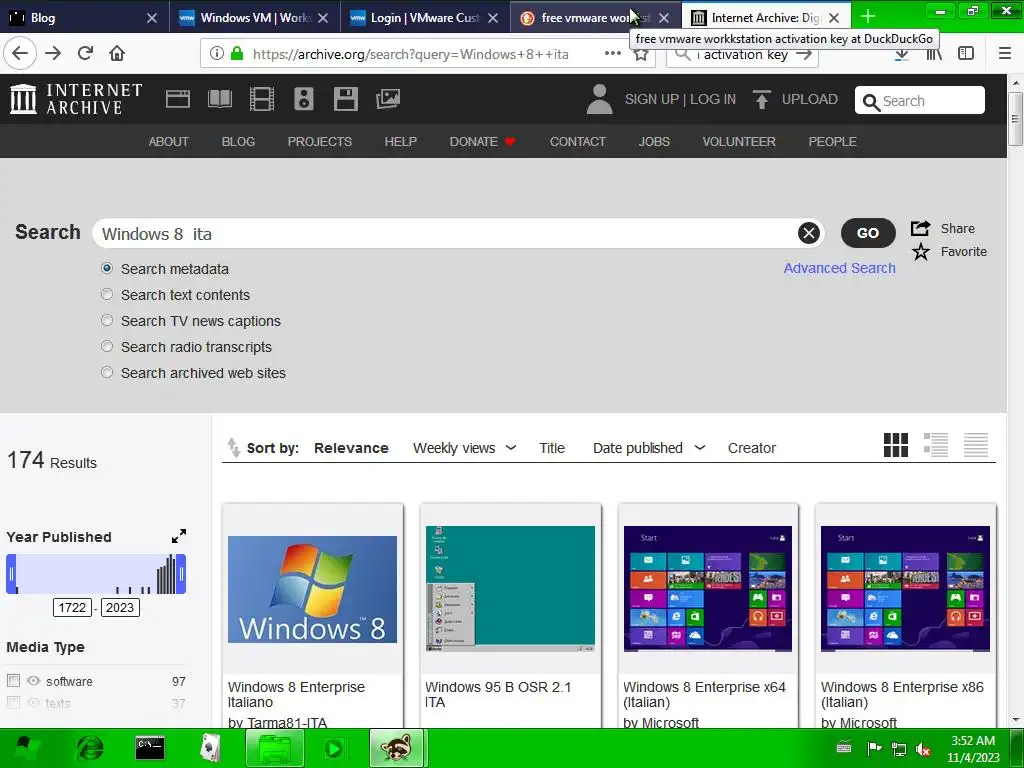Switch to compact list view
1024x768 pixels.
point(976,445)
